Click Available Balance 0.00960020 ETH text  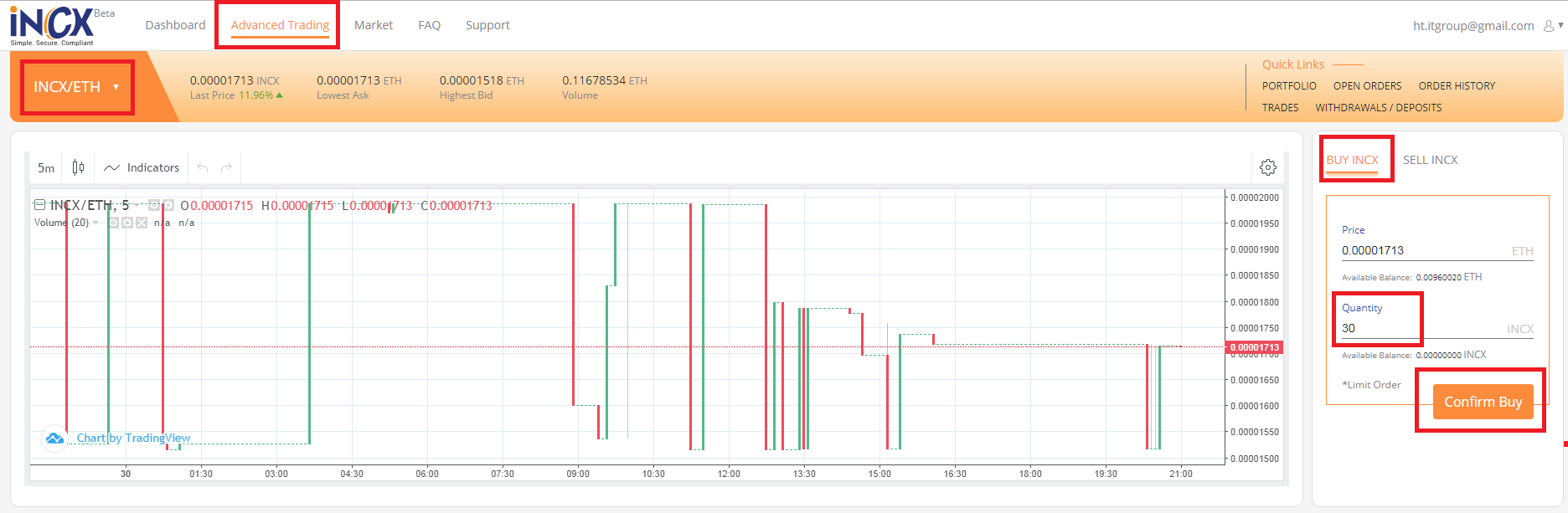click(1411, 277)
